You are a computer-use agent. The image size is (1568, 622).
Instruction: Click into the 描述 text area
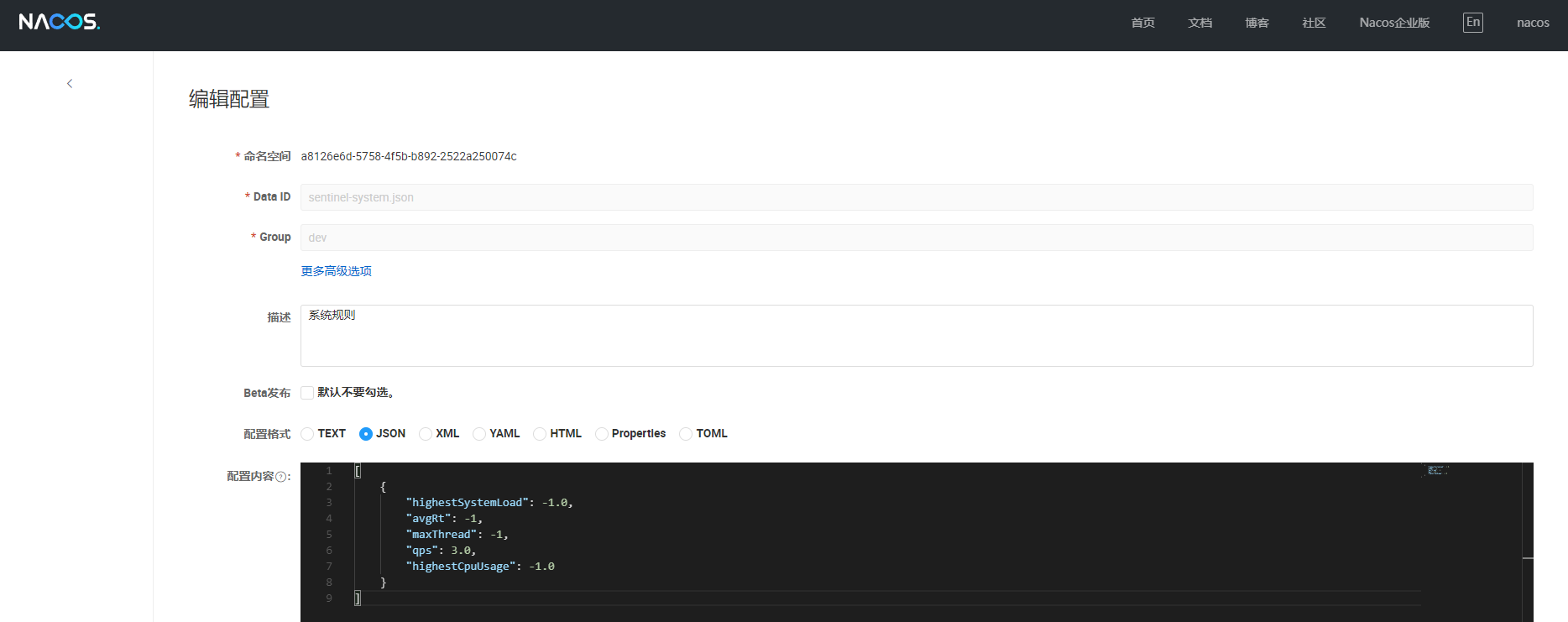coord(916,336)
